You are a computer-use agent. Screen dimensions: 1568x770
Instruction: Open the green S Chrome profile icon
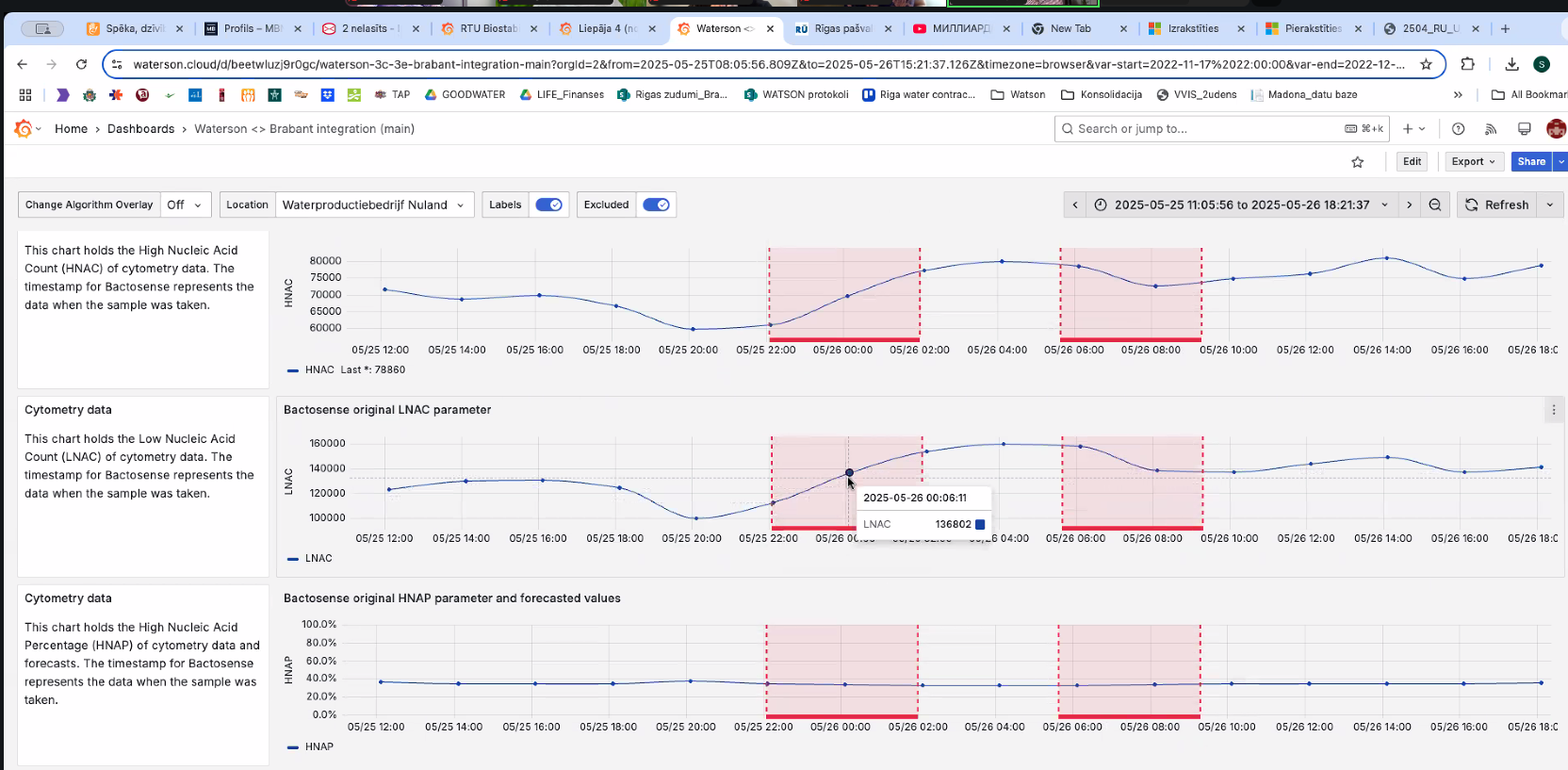point(1542,64)
